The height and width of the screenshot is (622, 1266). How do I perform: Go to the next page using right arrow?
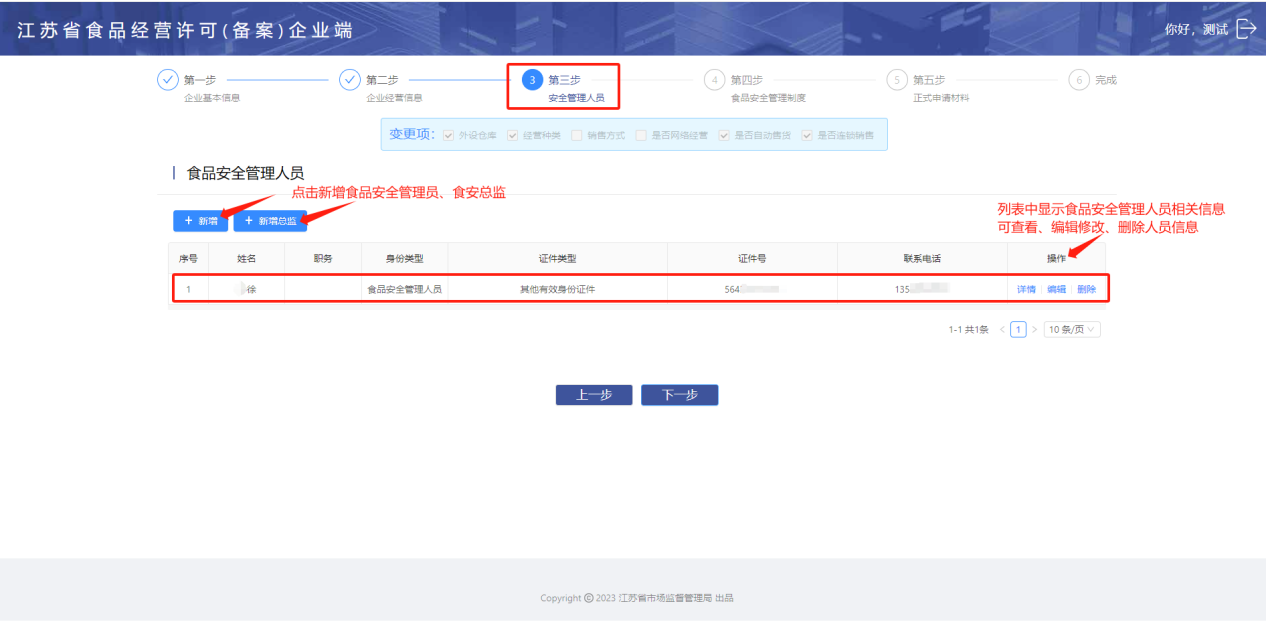coord(1034,330)
